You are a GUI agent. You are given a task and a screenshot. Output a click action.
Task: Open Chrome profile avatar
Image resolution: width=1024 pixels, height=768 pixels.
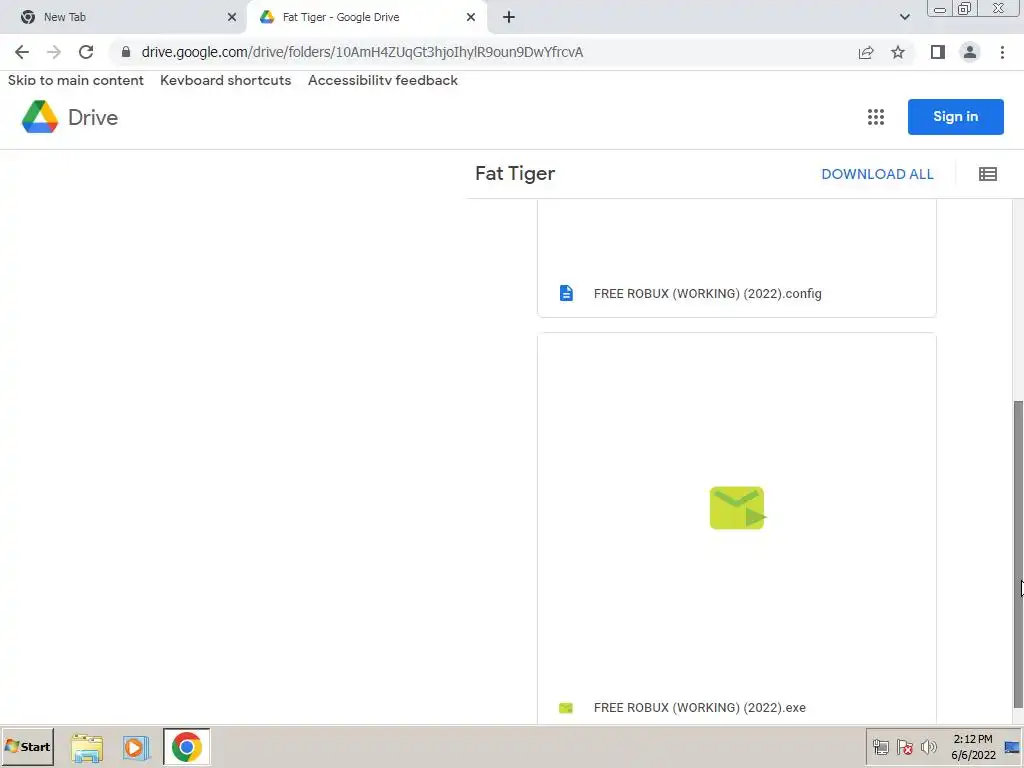point(970,52)
